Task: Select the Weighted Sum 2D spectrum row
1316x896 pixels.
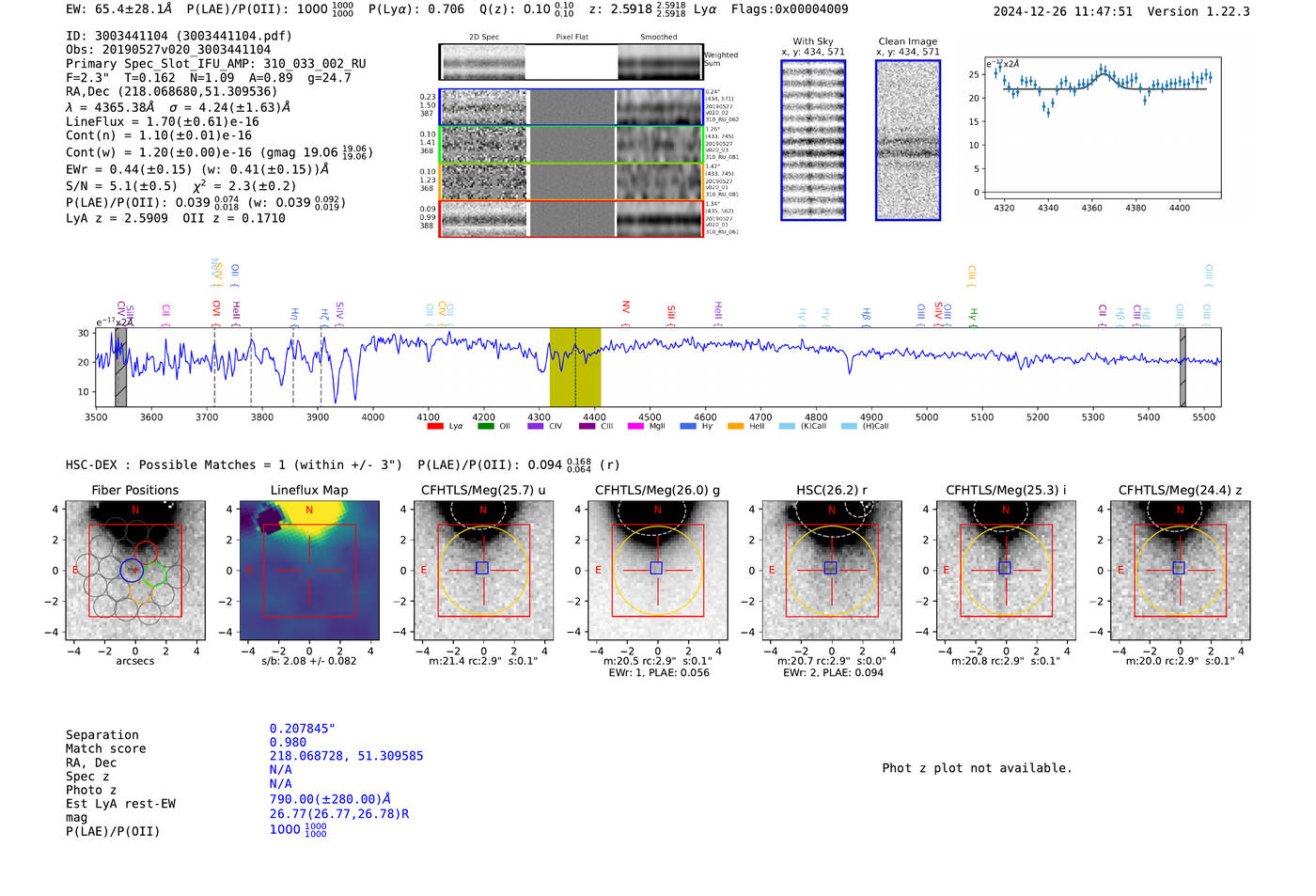Action: [571, 62]
